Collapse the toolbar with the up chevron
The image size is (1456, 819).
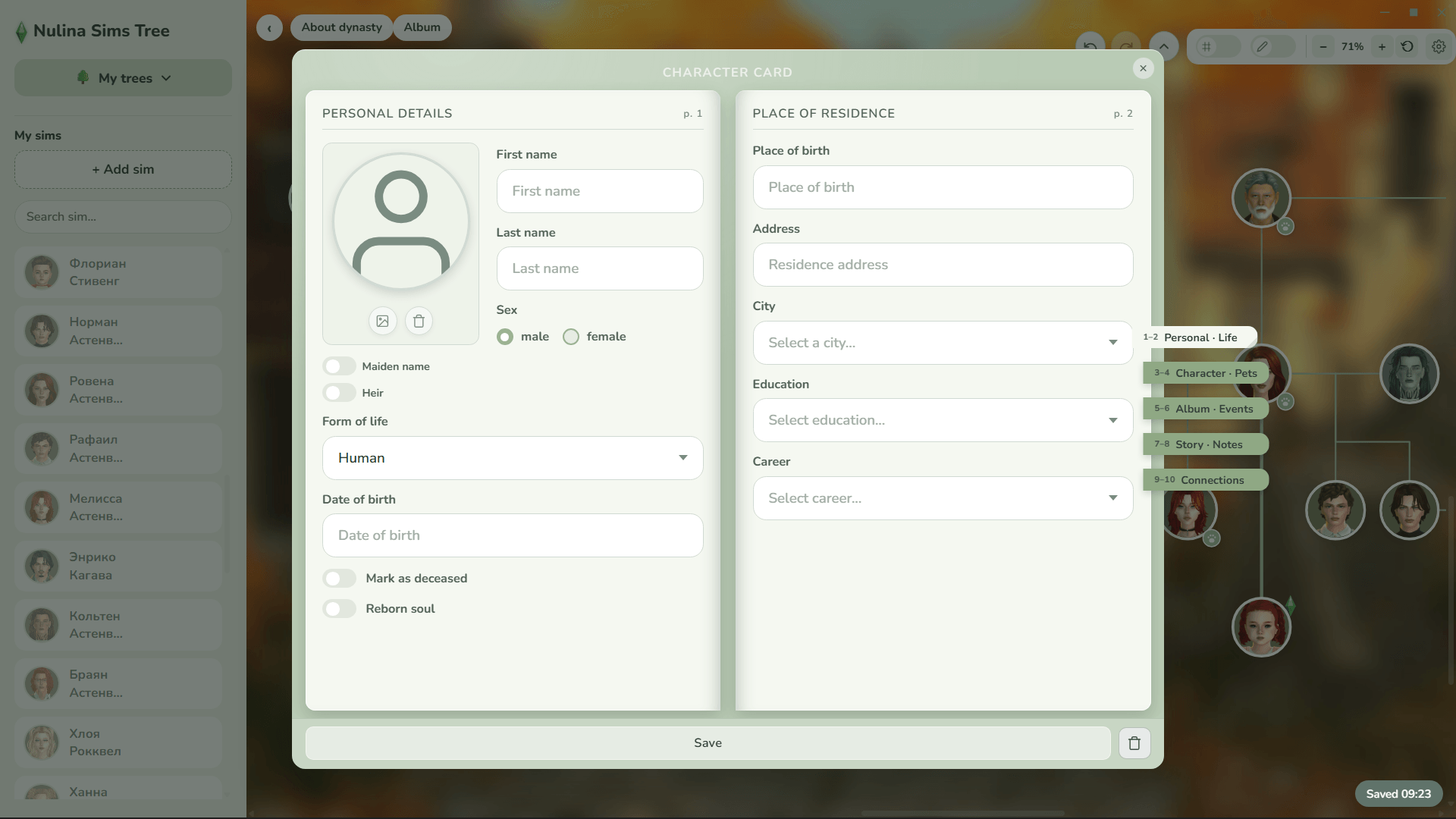coord(1163,46)
